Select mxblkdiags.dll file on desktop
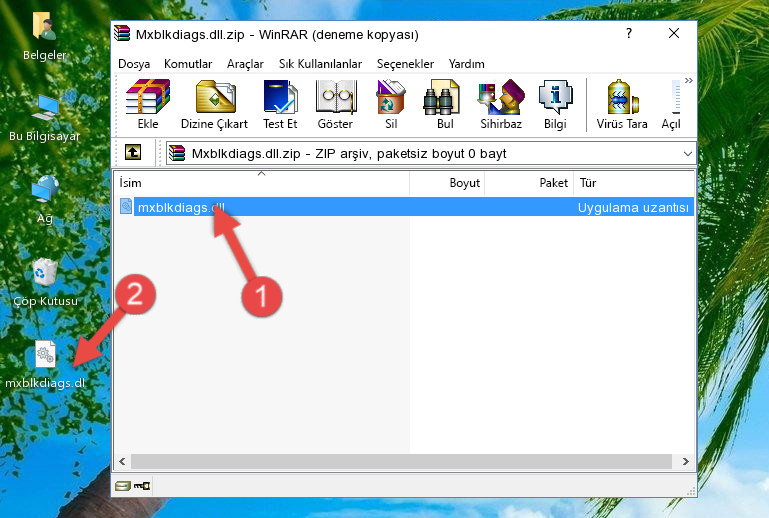Viewport: 769px width, 518px height. (x=45, y=365)
